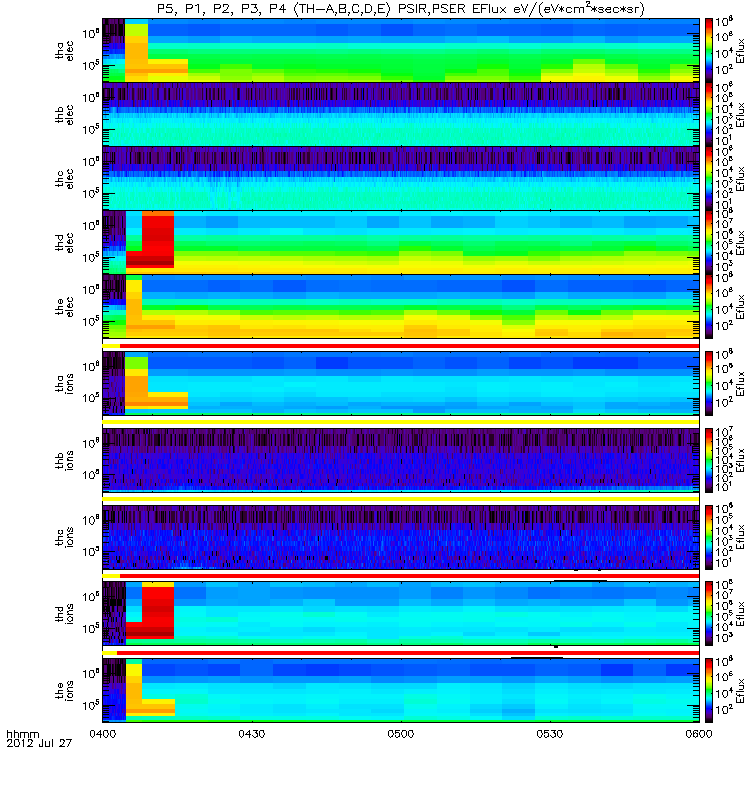Click inside the thb elec spectrogram panel
This screenshot has height=800, width=750.
click(x=401, y=114)
